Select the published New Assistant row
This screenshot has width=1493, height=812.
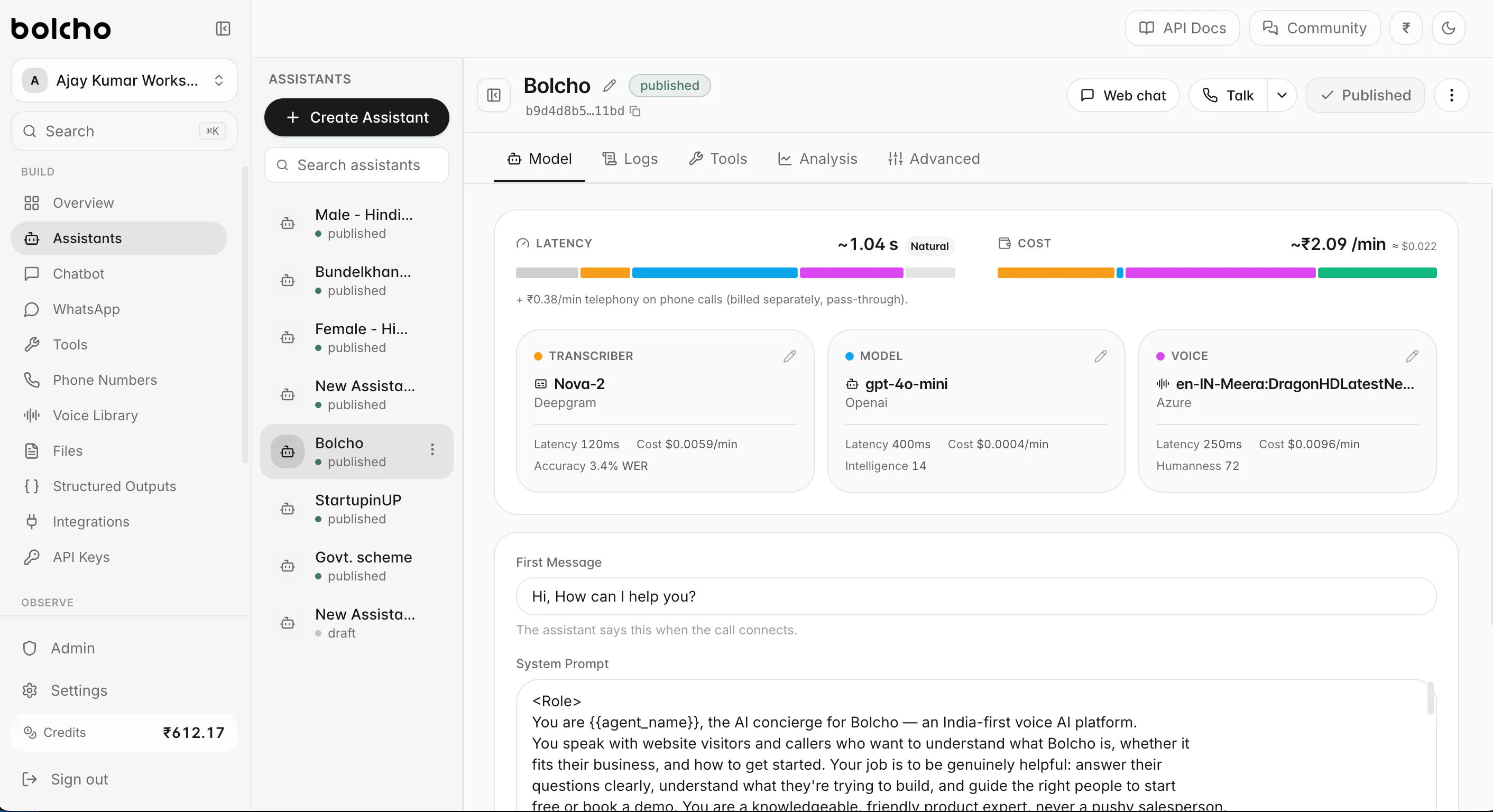(356, 395)
